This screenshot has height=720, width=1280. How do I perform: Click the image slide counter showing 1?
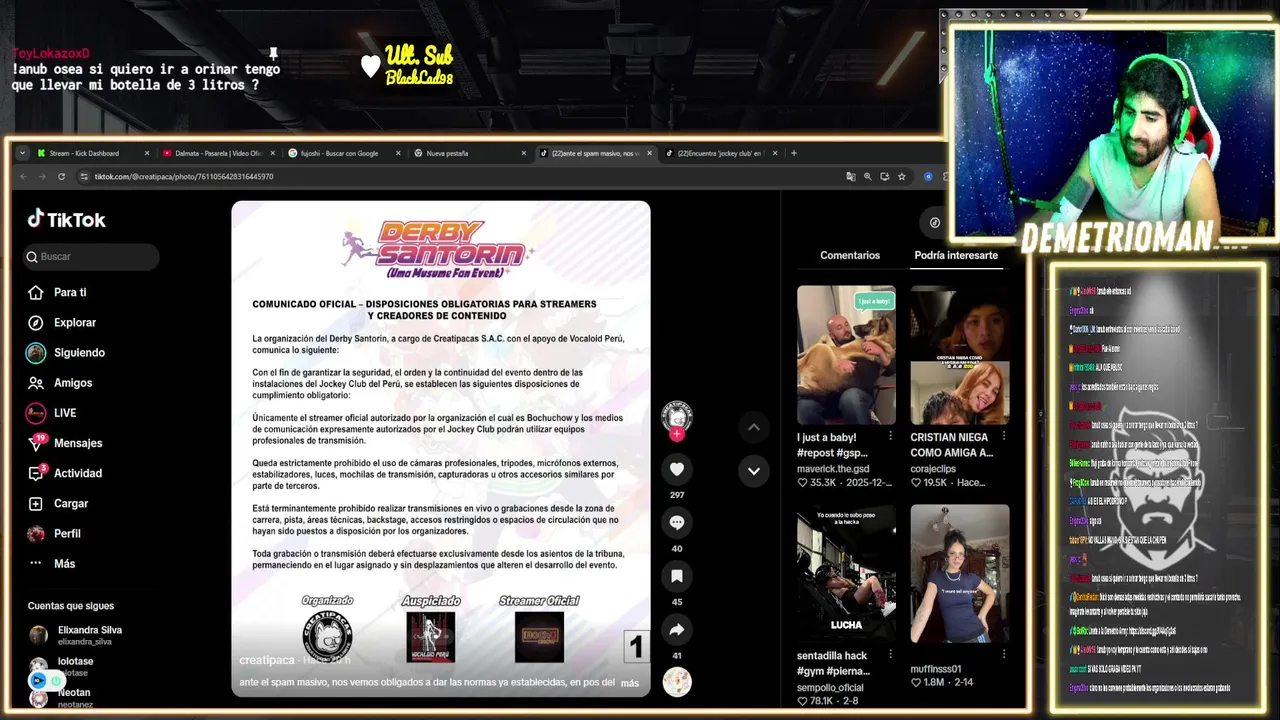click(636, 646)
